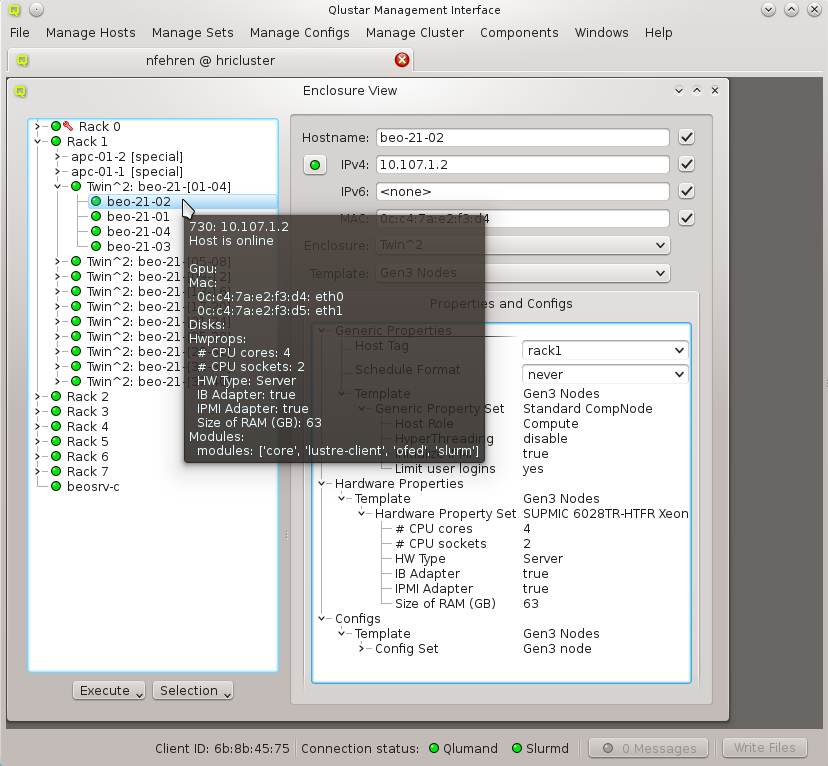828x766 pixels.
Task: Expand the Config Set node
Action: [362, 648]
